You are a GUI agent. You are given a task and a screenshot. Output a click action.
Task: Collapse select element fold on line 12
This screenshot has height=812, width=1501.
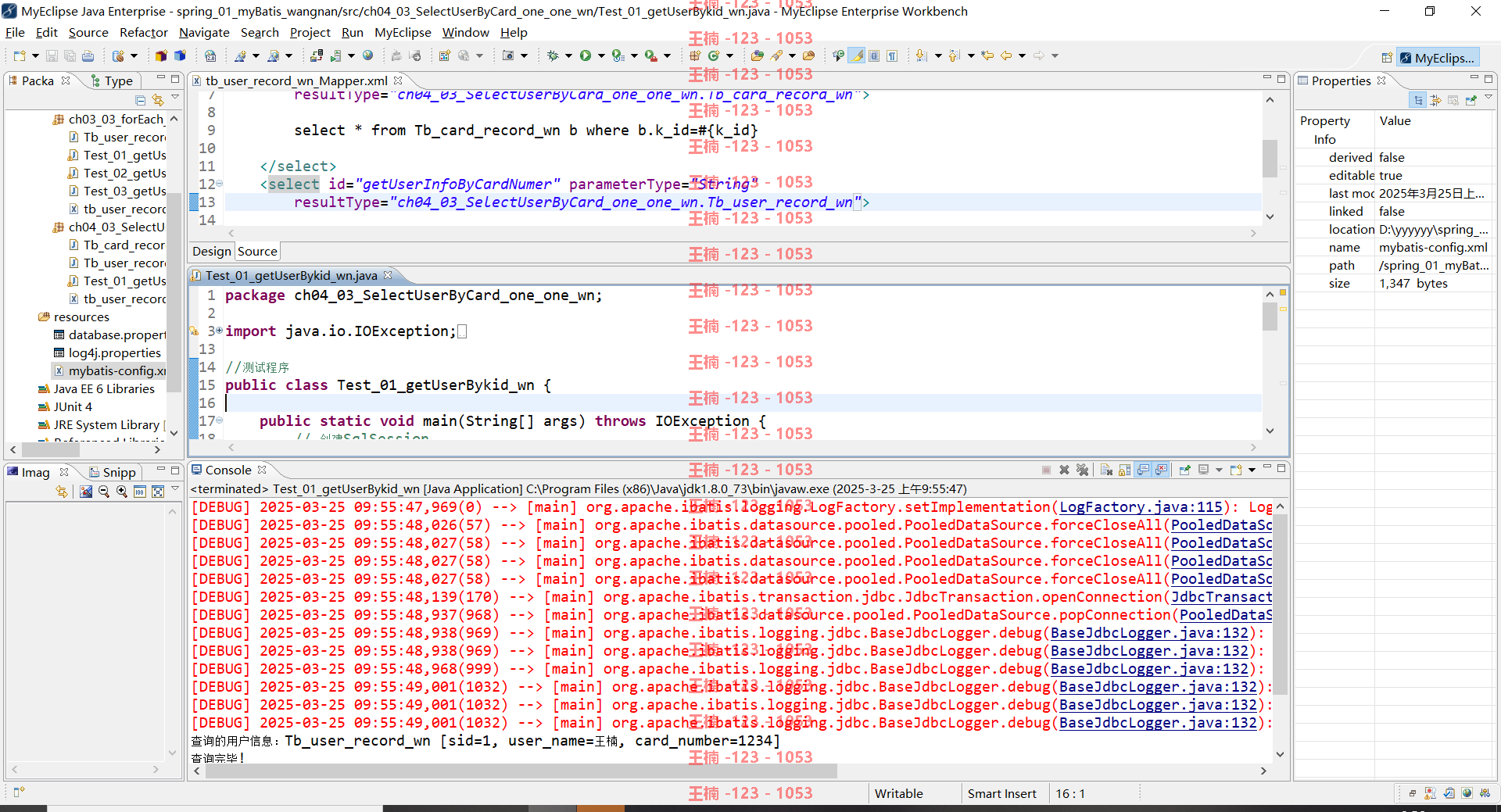(x=219, y=184)
